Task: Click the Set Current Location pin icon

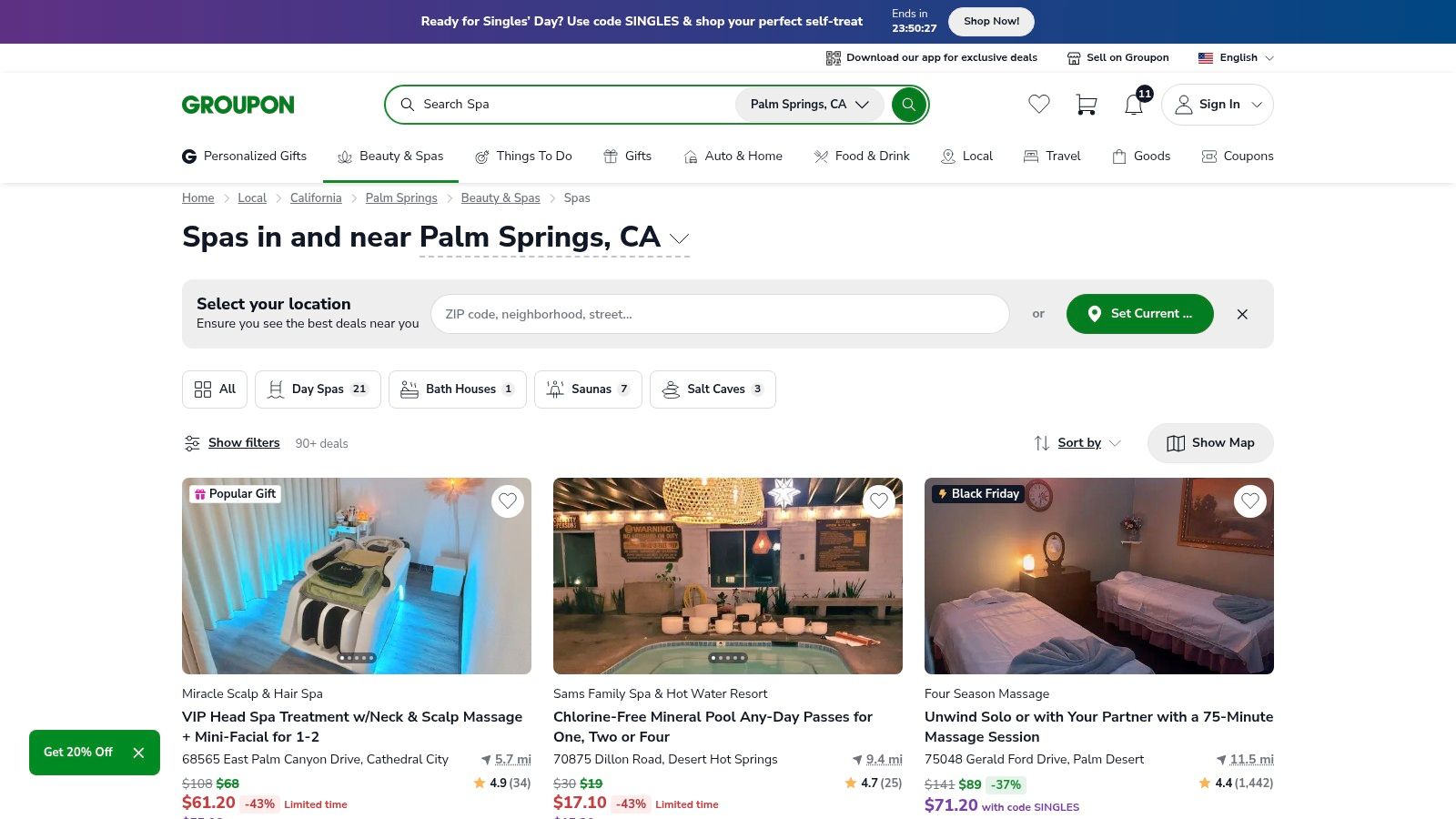Action: tap(1096, 314)
